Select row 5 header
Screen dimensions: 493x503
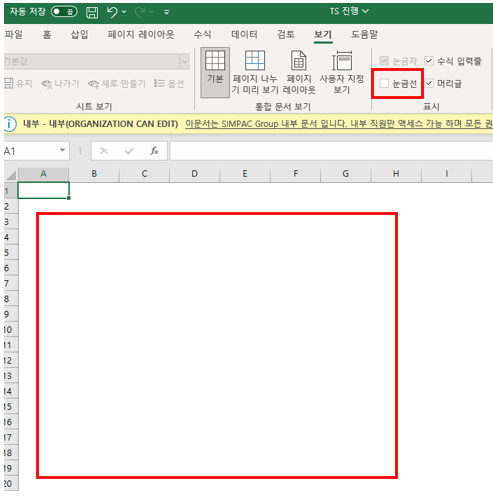click(11, 253)
